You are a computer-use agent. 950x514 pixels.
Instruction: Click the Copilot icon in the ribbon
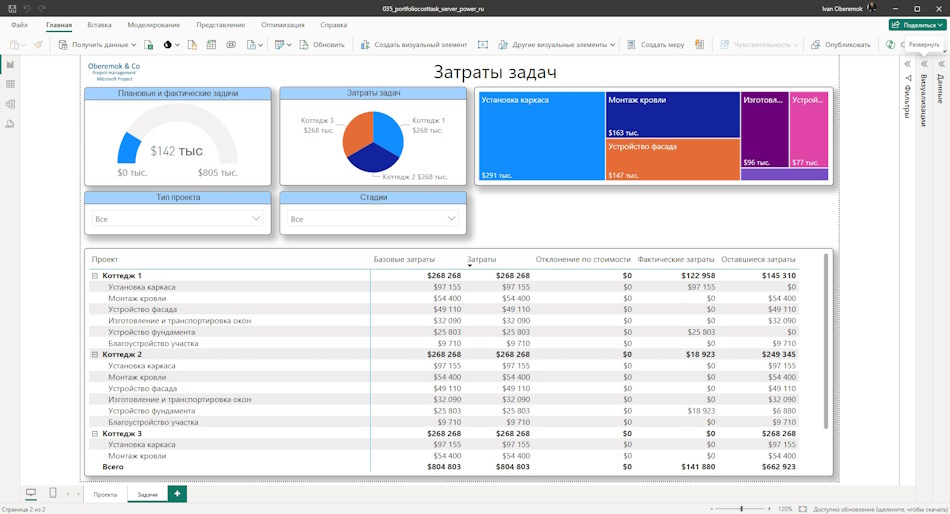[x=891, y=45]
